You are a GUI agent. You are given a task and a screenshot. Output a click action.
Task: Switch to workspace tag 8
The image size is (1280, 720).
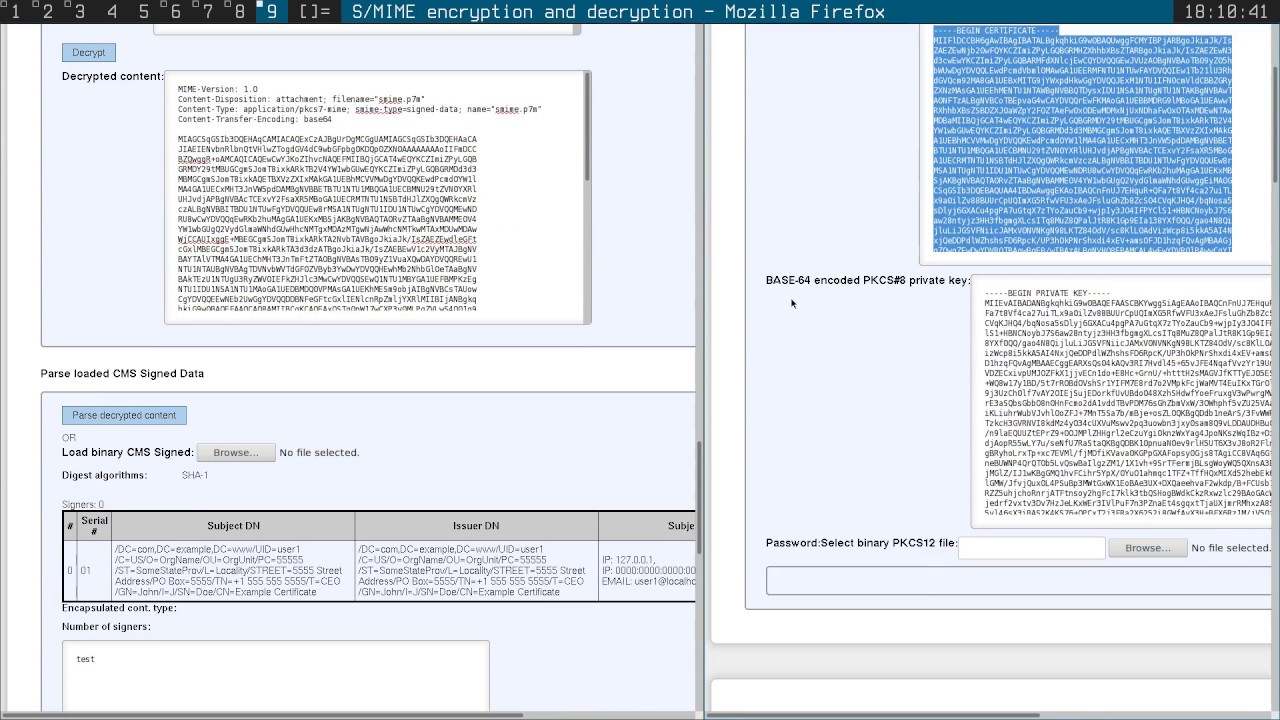click(x=240, y=12)
